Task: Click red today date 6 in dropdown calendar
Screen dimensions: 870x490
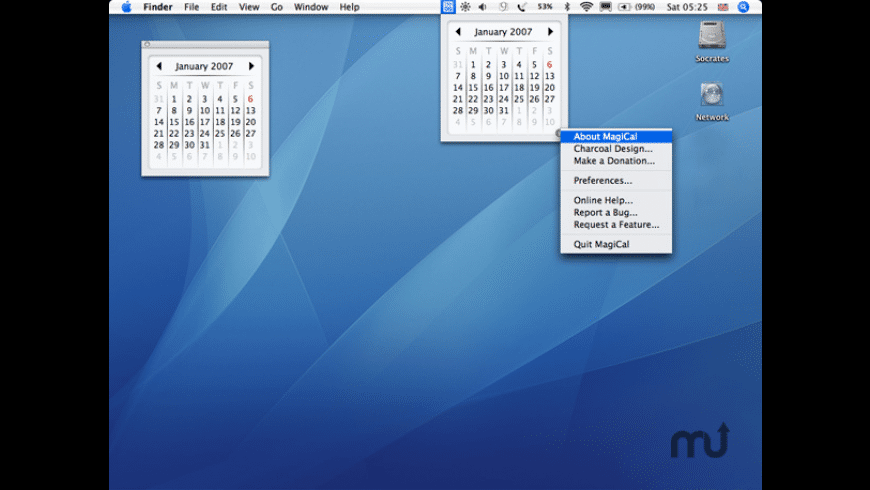Action: click(549, 64)
